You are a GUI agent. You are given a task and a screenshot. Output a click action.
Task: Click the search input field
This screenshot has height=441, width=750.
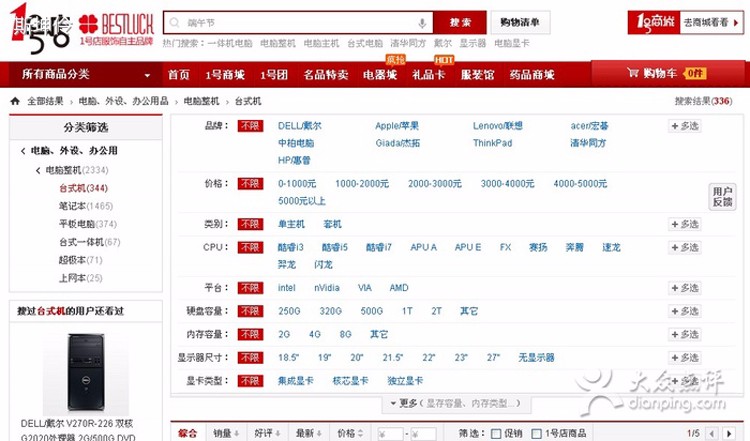298,22
